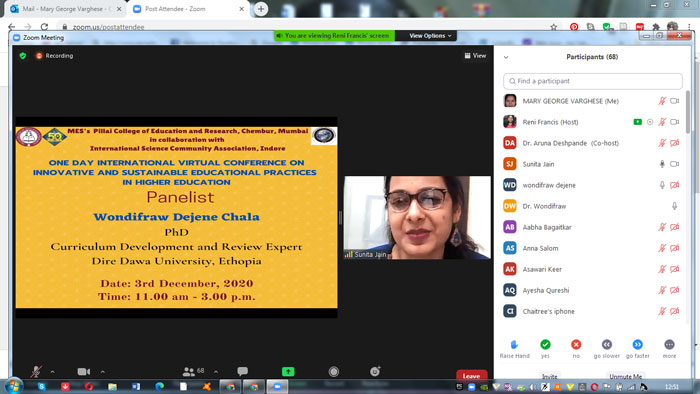
Task: Collapse the Participants panel chevron
Action: [x=506, y=57]
